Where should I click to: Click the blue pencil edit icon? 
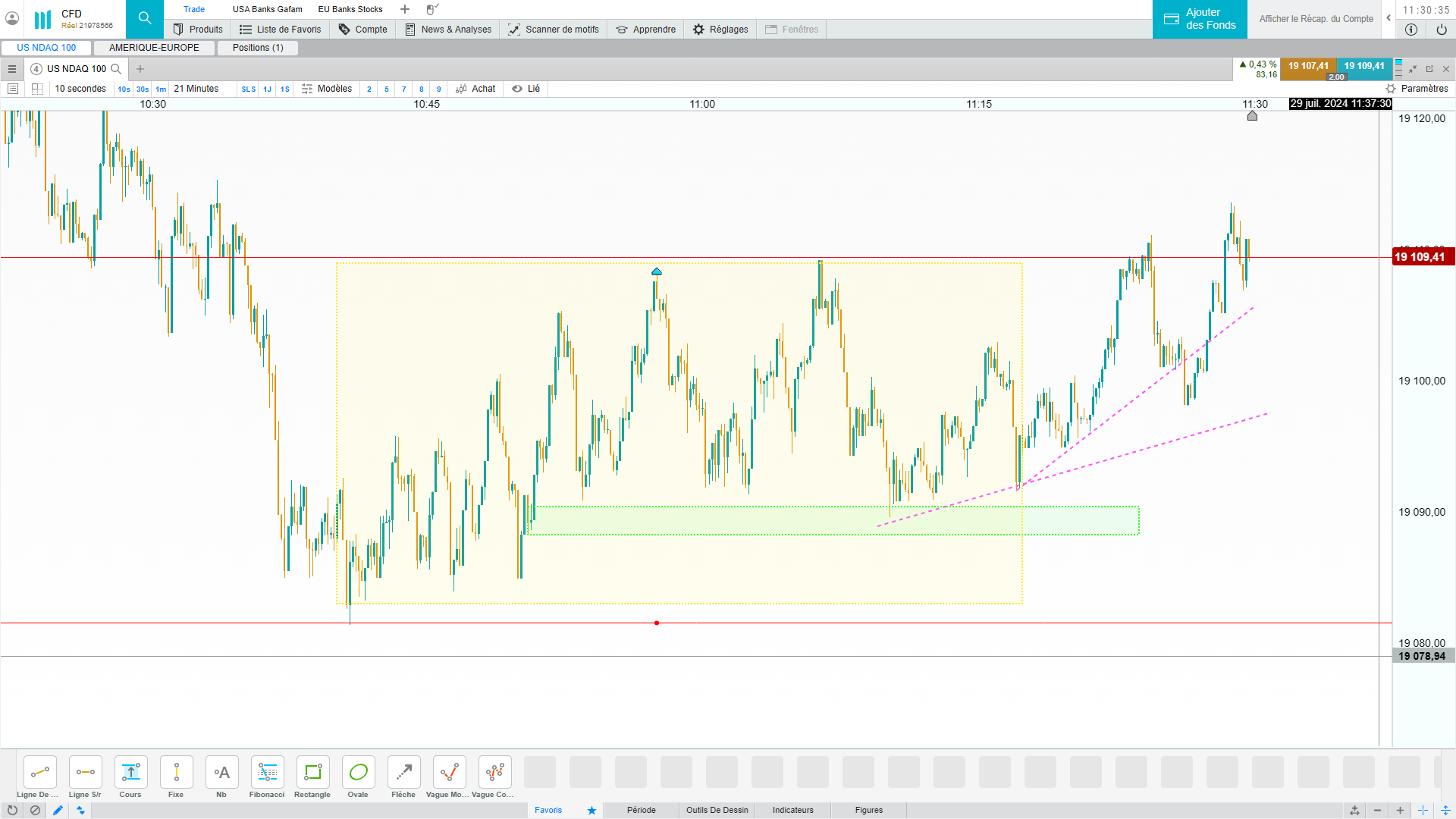tap(58, 810)
